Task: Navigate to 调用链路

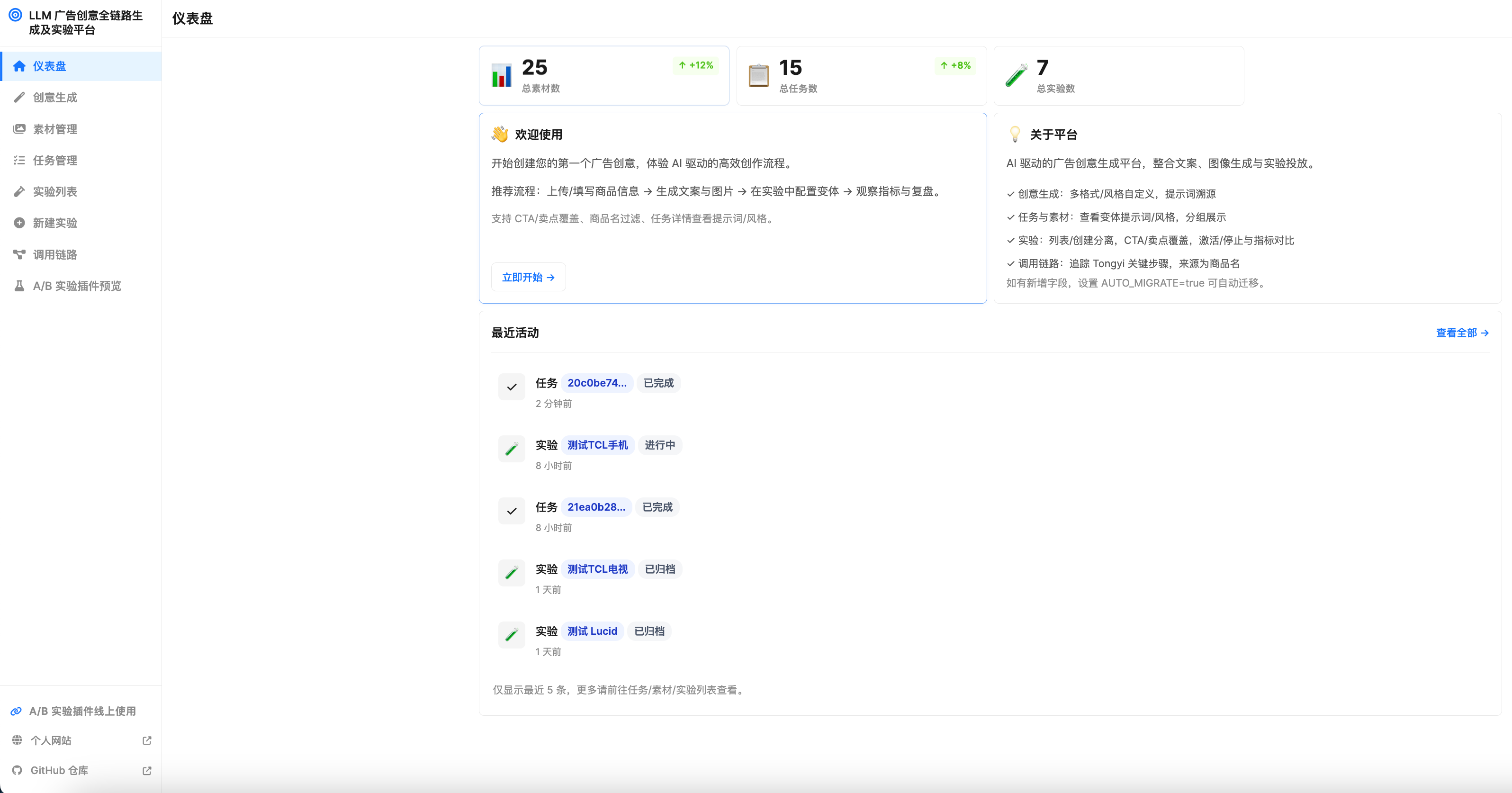Action: (81, 254)
